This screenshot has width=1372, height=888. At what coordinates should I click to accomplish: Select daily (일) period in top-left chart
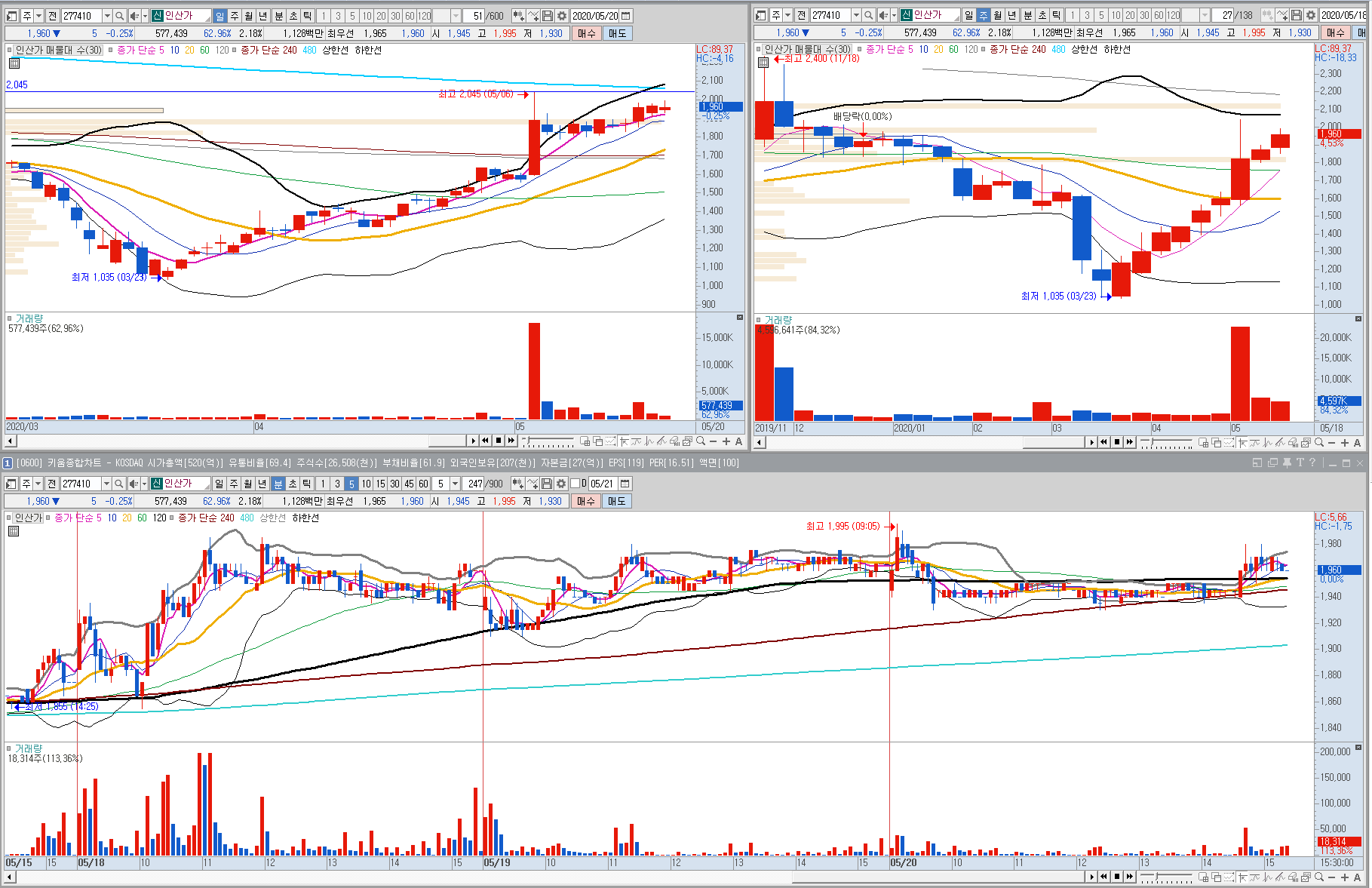pyautogui.click(x=219, y=16)
